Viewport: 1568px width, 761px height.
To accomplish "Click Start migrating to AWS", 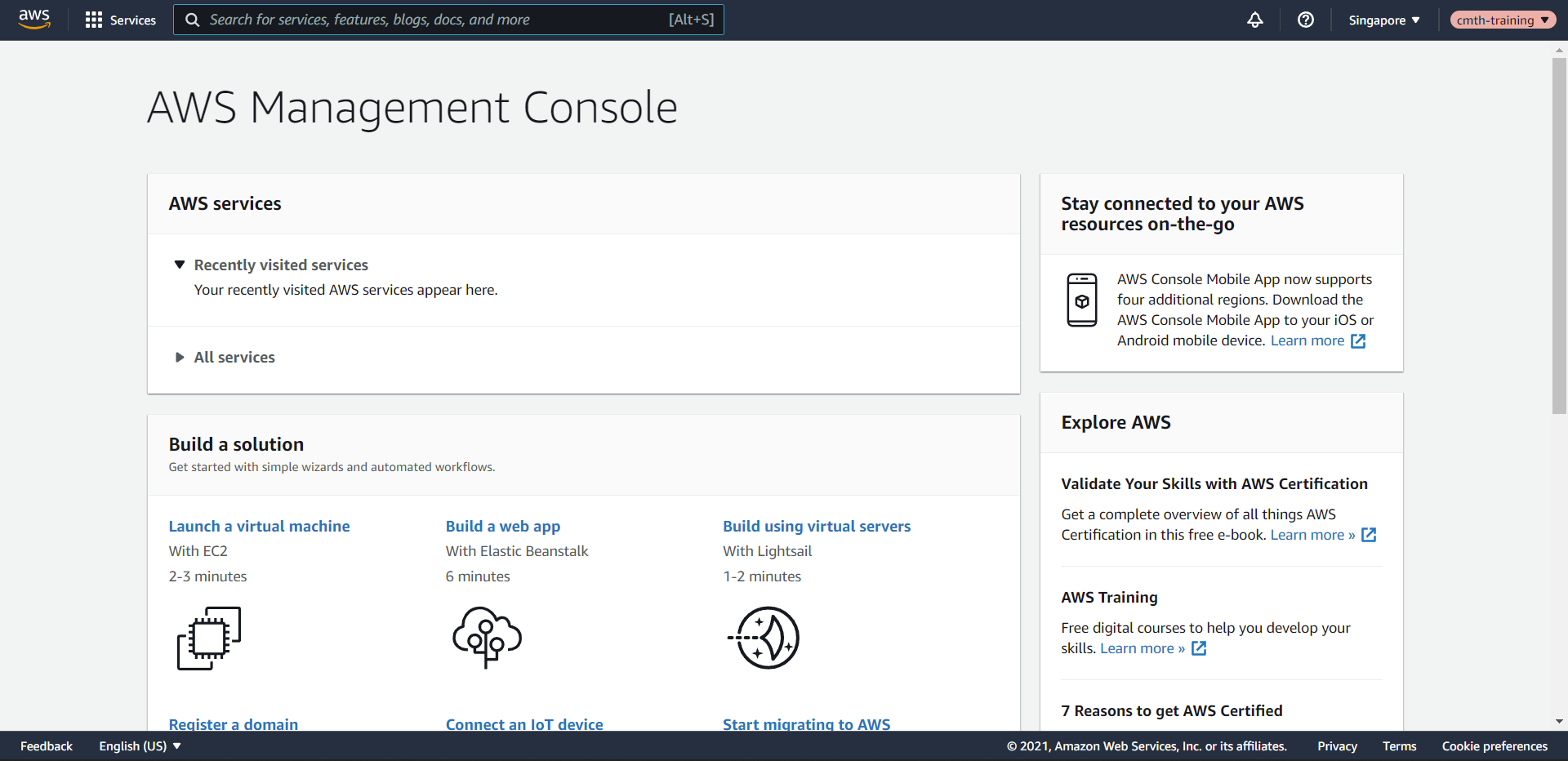I will pos(807,724).
